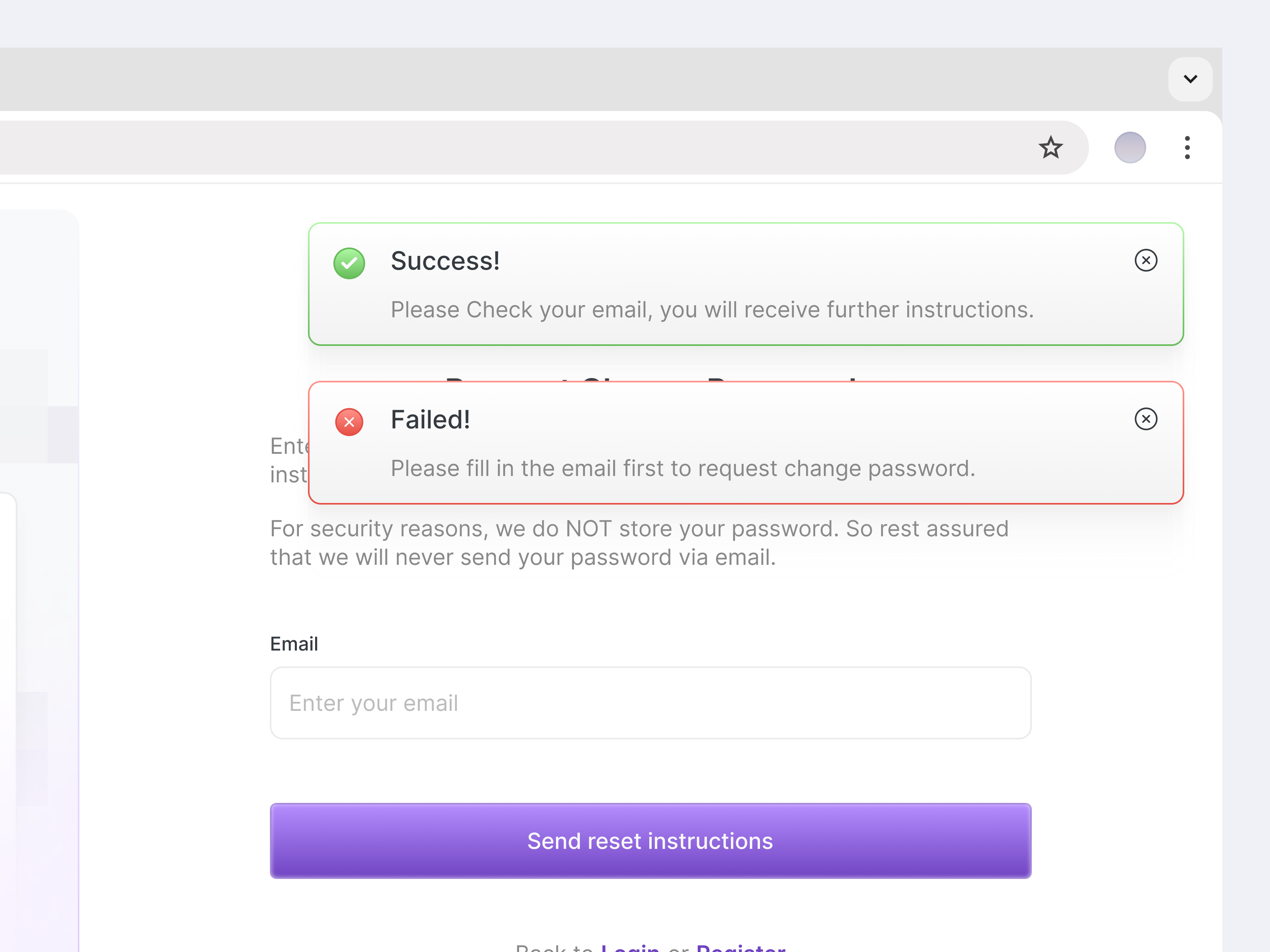Screen dimensions: 1270x952
Task: Open the browser profile avatar
Action: 1130,148
